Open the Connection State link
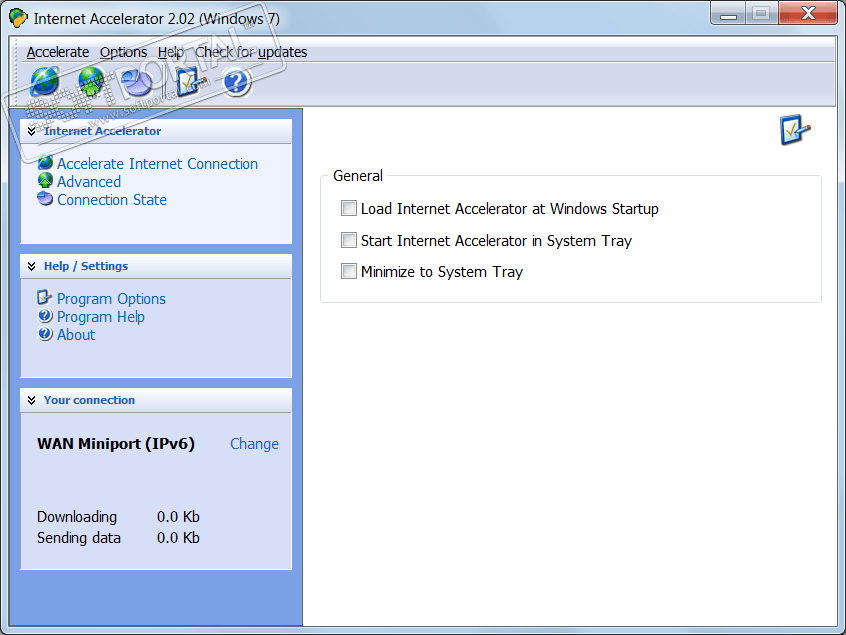The width and height of the screenshot is (846, 635). point(112,200)
